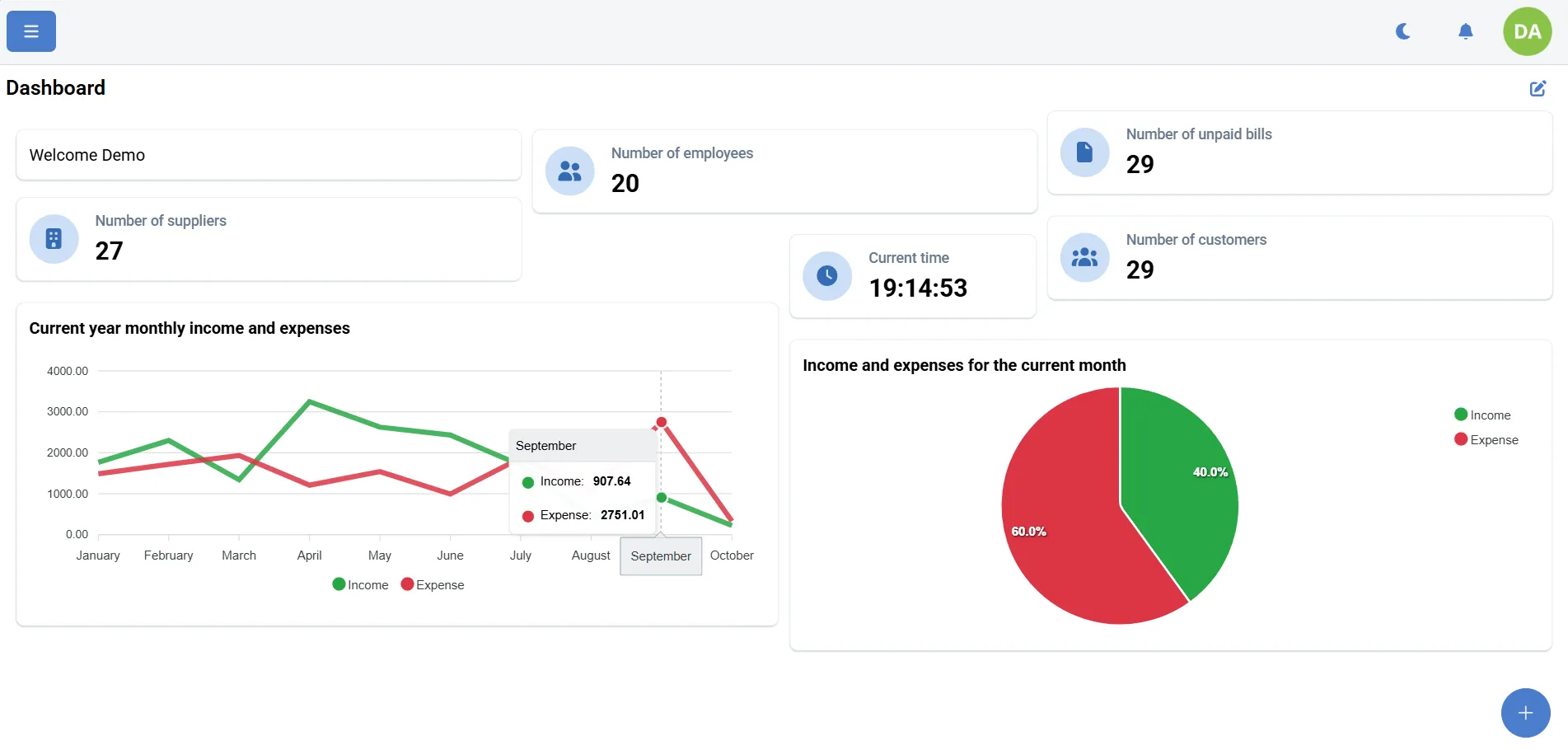Click the customers group icon
This screenshot has height=750, width=1568.
1084,257
